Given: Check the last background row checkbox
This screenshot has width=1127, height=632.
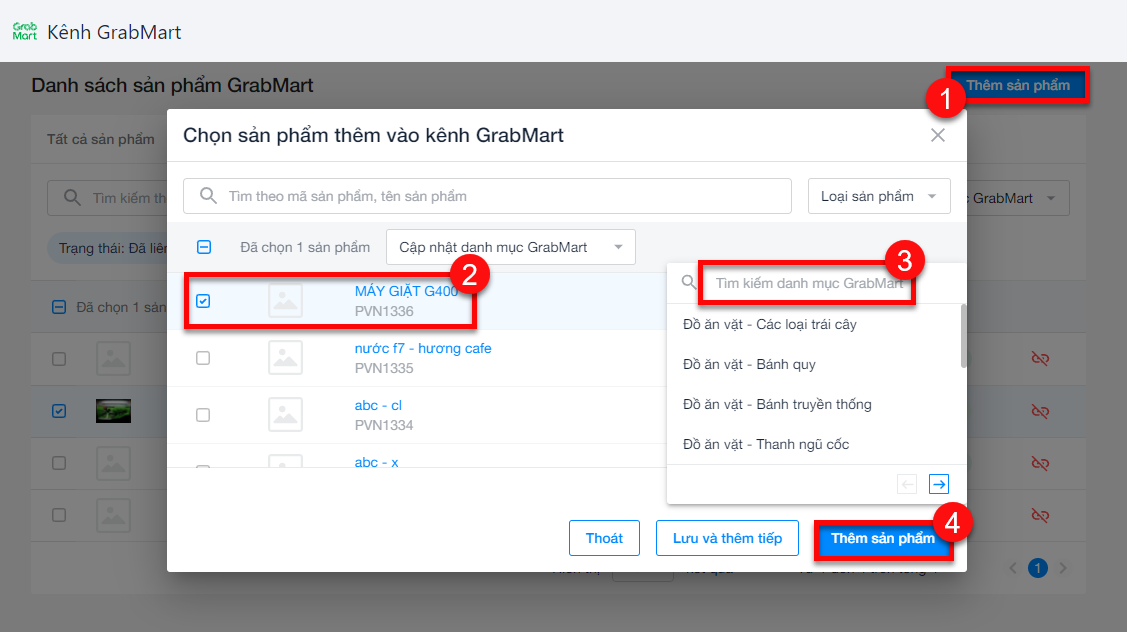Looking at the screenshot, I should tap(59, 516).
